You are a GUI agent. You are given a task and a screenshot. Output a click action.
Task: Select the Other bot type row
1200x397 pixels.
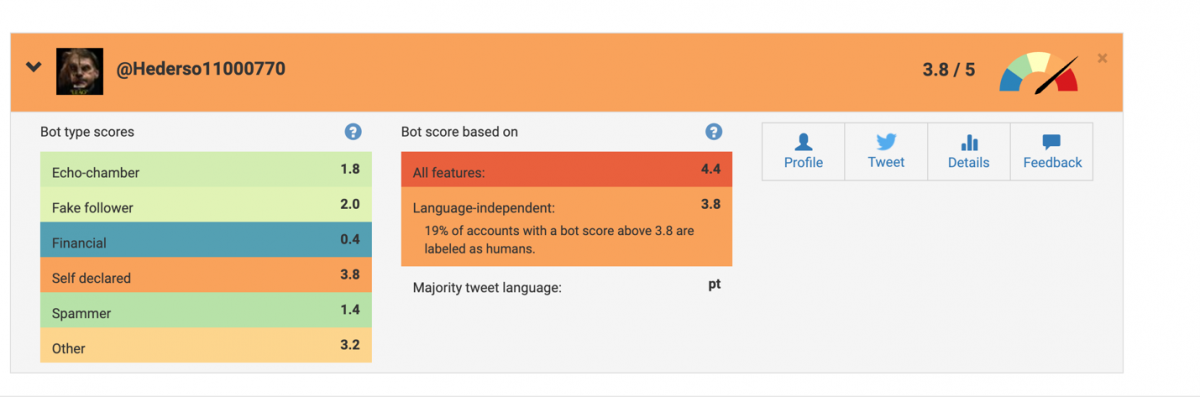[206, 345]
